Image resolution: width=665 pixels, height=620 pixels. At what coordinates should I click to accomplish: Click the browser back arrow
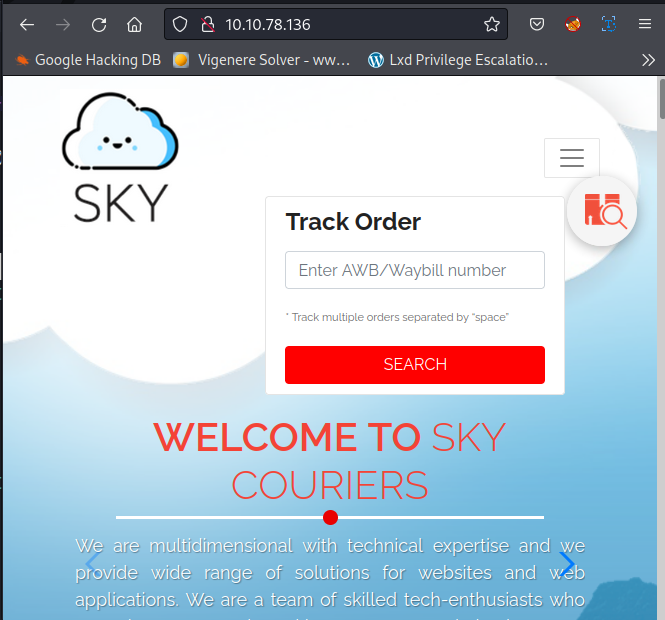click(27, 25)
